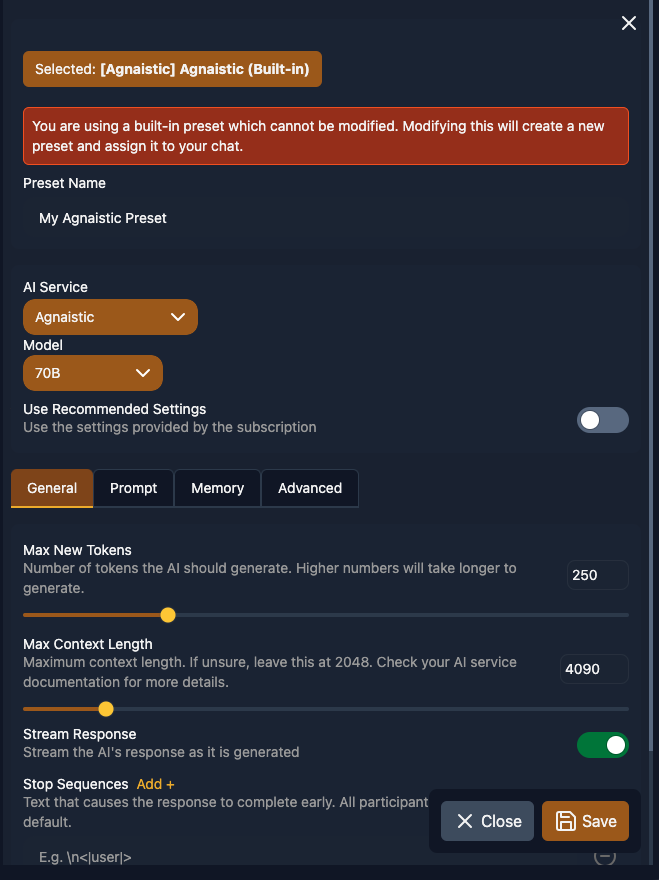Viewport: 659px width, 880px height.
Task: Disable Stream Response
Action: click(602, 745)
